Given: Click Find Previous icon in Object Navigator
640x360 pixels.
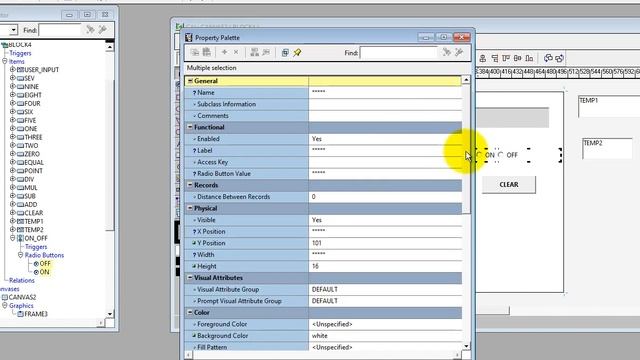Looking at the screenshot, I should (x=102, y=29).
